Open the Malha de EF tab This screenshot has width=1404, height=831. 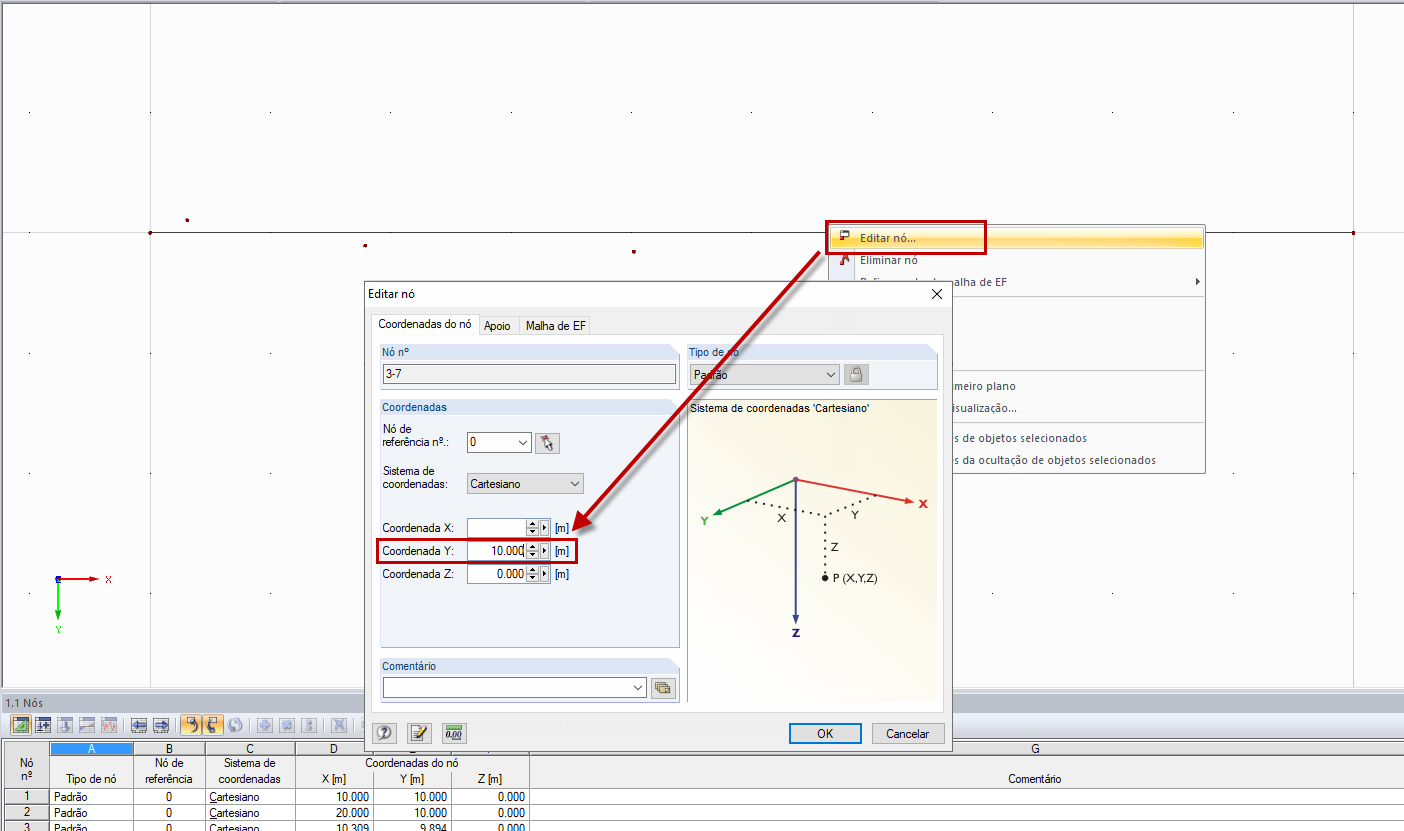(x=556, y=326)
